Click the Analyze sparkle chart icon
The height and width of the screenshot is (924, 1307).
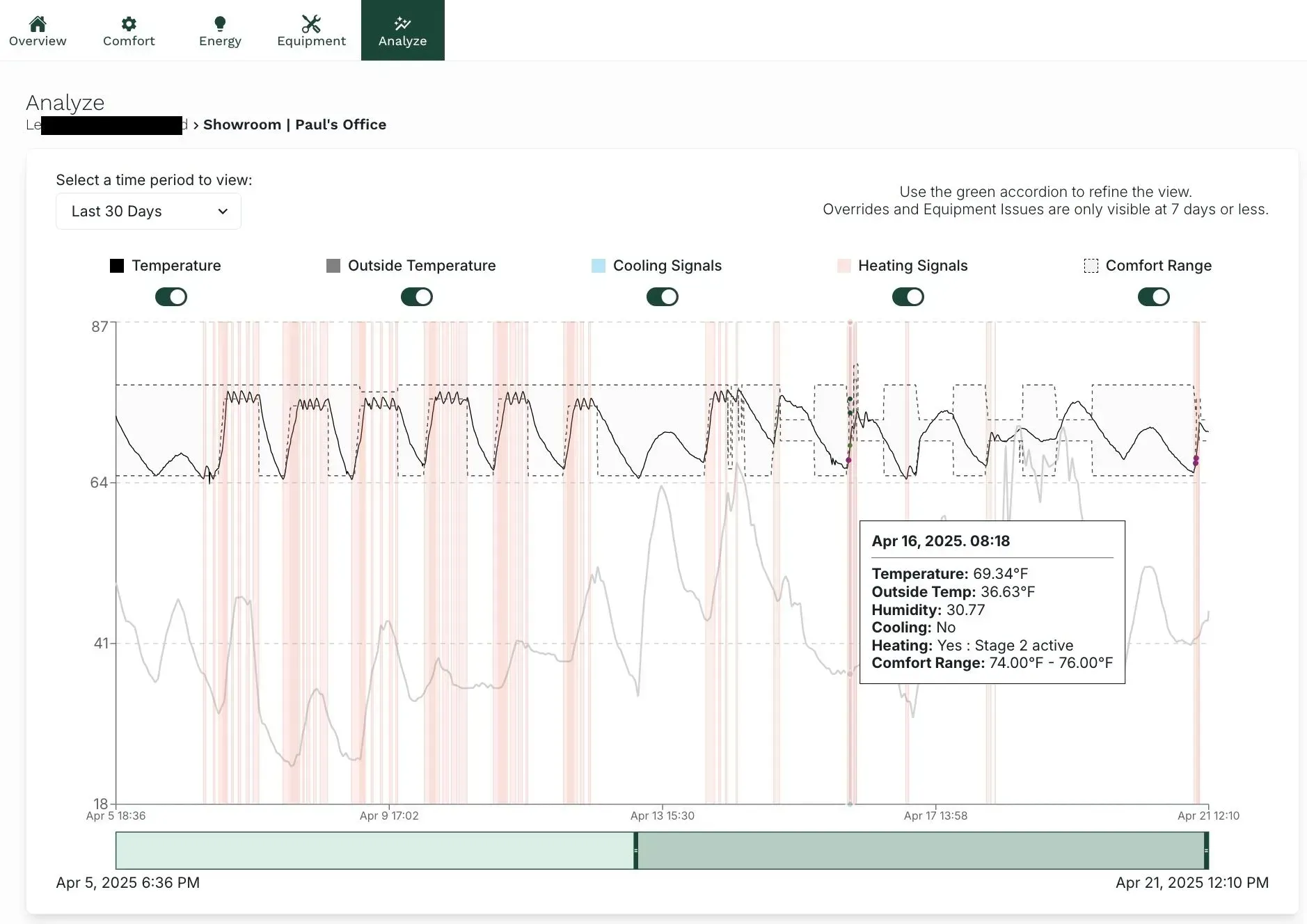[x=402, y=24]
